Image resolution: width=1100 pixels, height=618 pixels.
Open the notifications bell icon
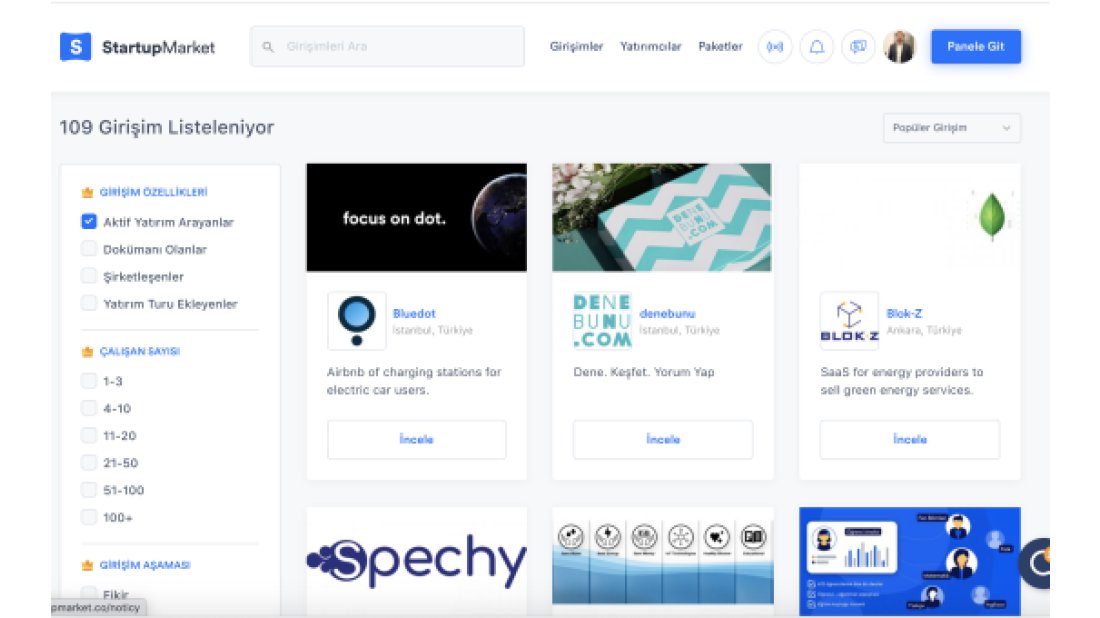[x=816, y=47]
